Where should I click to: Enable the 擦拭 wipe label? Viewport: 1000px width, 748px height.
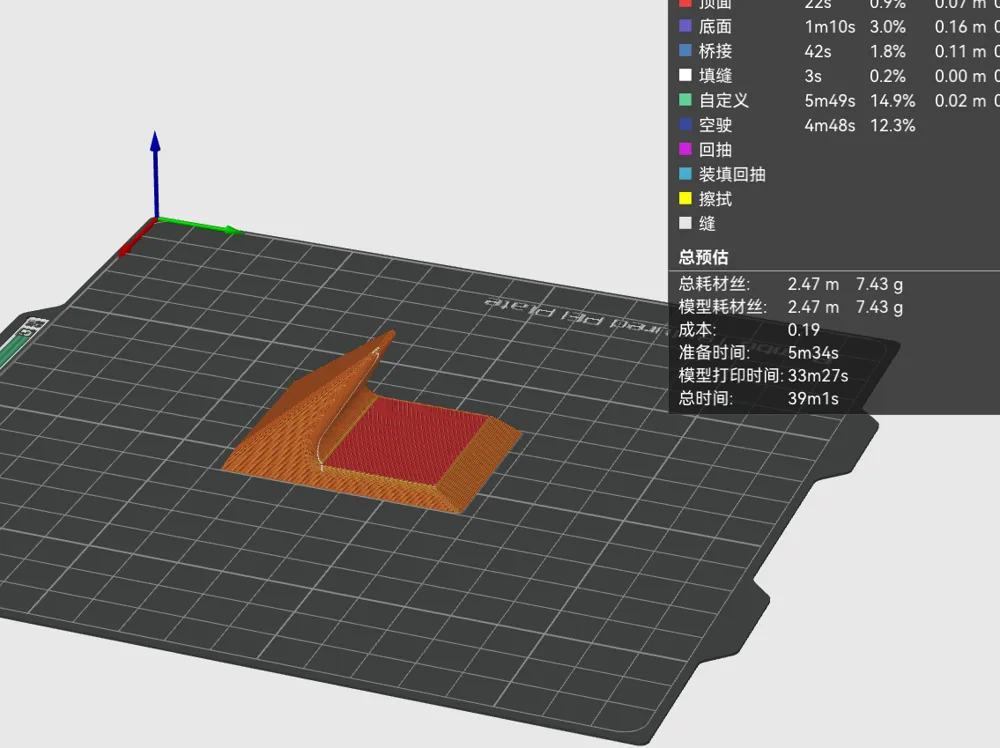(x=715, y=199)
